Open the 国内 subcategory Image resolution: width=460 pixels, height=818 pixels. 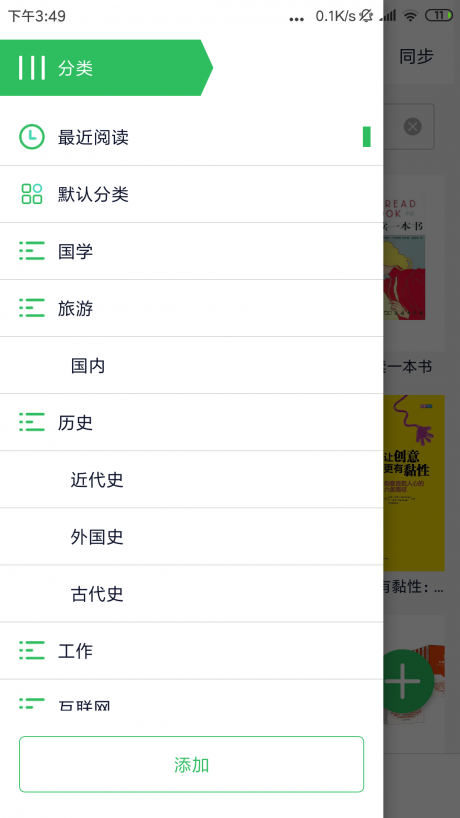191,365
